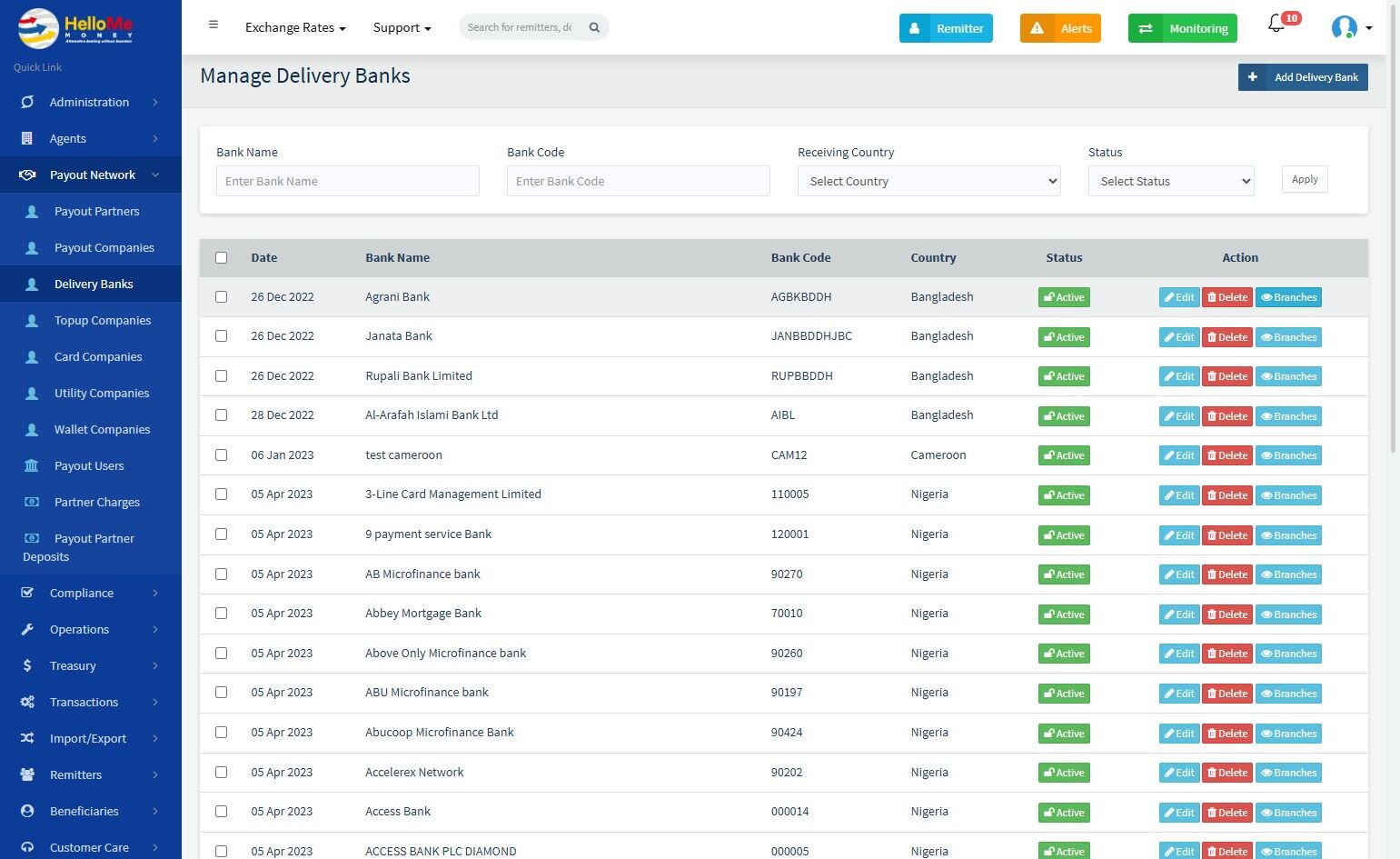
Task: Open Topup Companies sidebar item
Action: tap(102, 320)
